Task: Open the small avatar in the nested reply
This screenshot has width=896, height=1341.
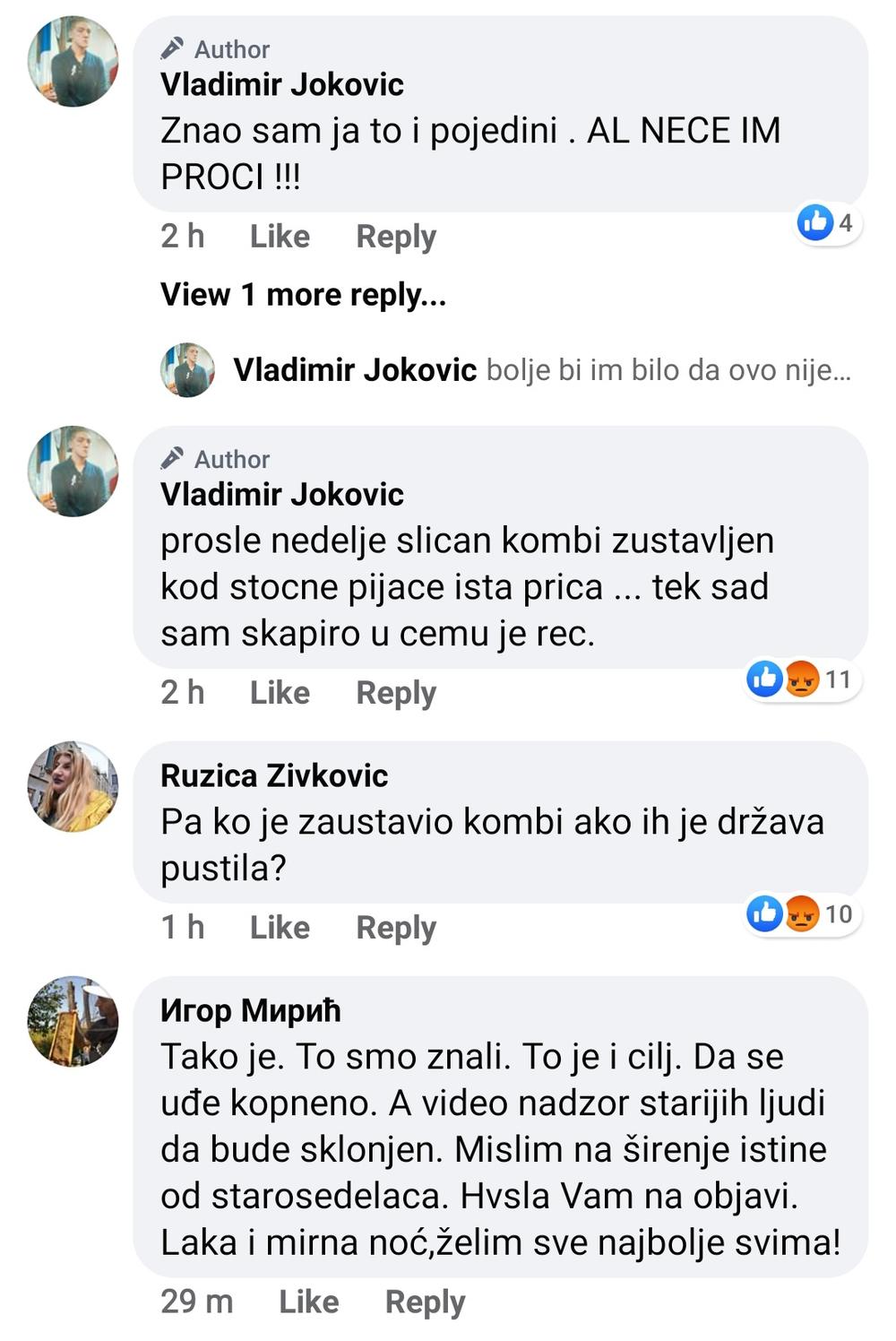Action: pyautogui.click(x=187, y=369)
